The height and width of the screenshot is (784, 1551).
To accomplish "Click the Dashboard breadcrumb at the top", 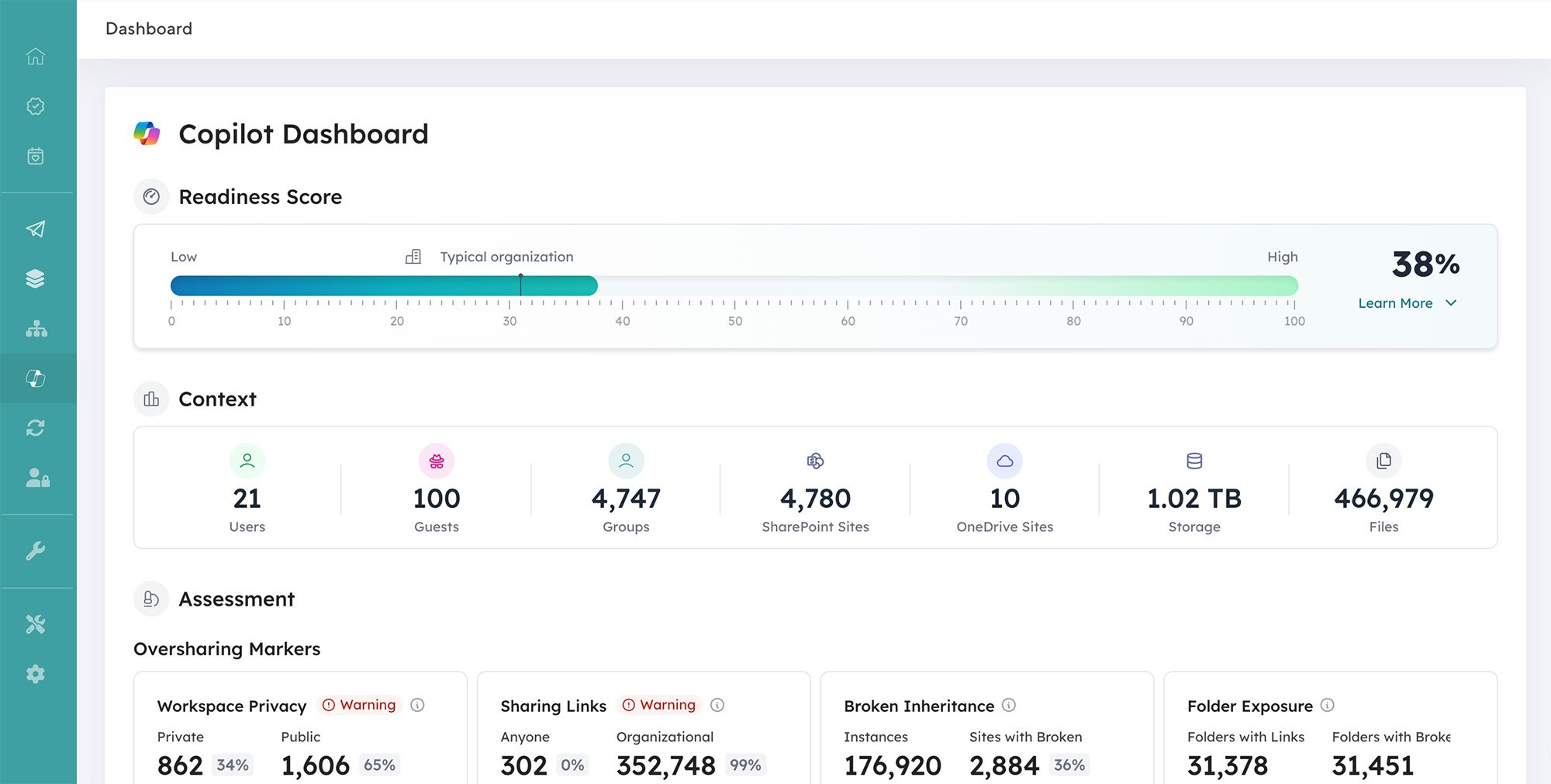I will 149,29.
